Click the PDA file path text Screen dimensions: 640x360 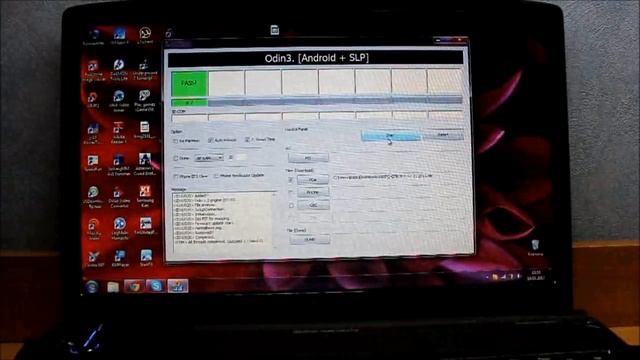[383, 177]
